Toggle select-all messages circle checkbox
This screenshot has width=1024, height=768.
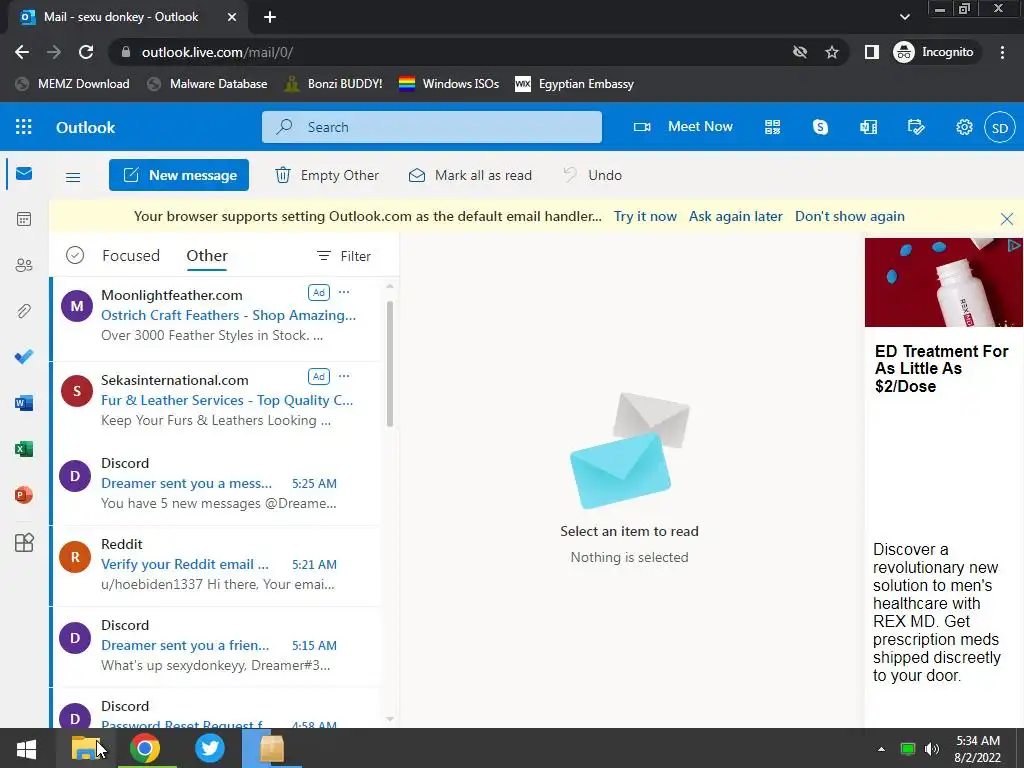(x=75, y=255)
